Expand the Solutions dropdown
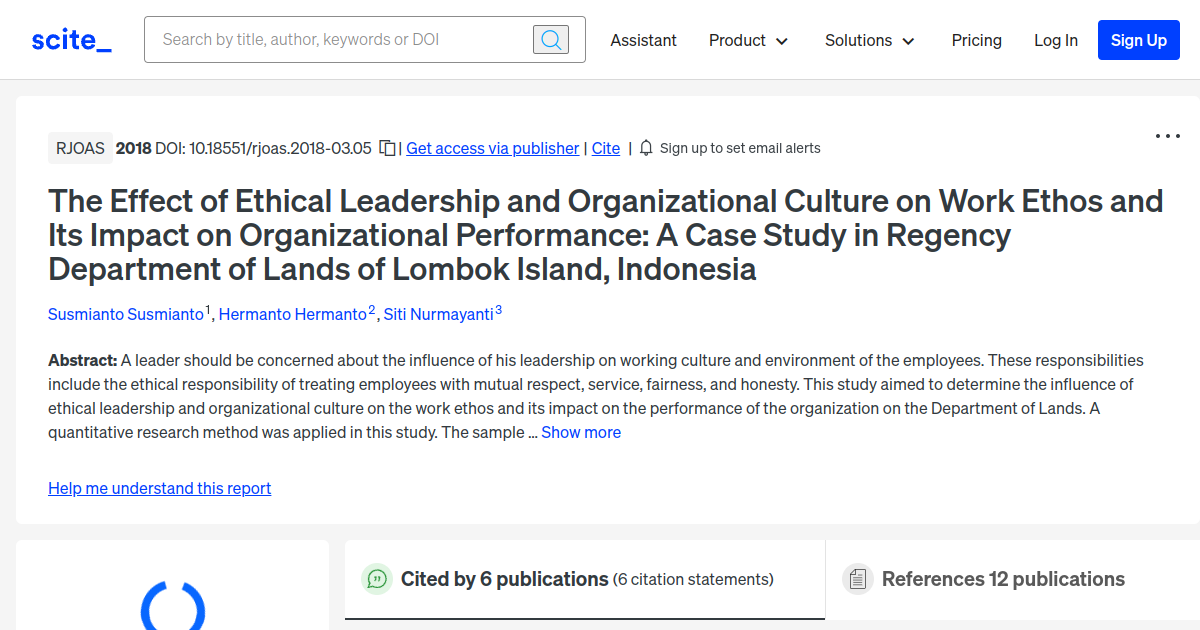Viewport: 1200px width, 630px height. point(868,40)
